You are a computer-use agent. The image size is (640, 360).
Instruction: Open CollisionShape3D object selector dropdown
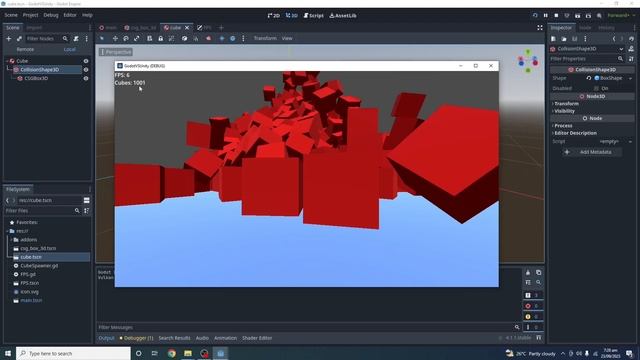(621, 49)
